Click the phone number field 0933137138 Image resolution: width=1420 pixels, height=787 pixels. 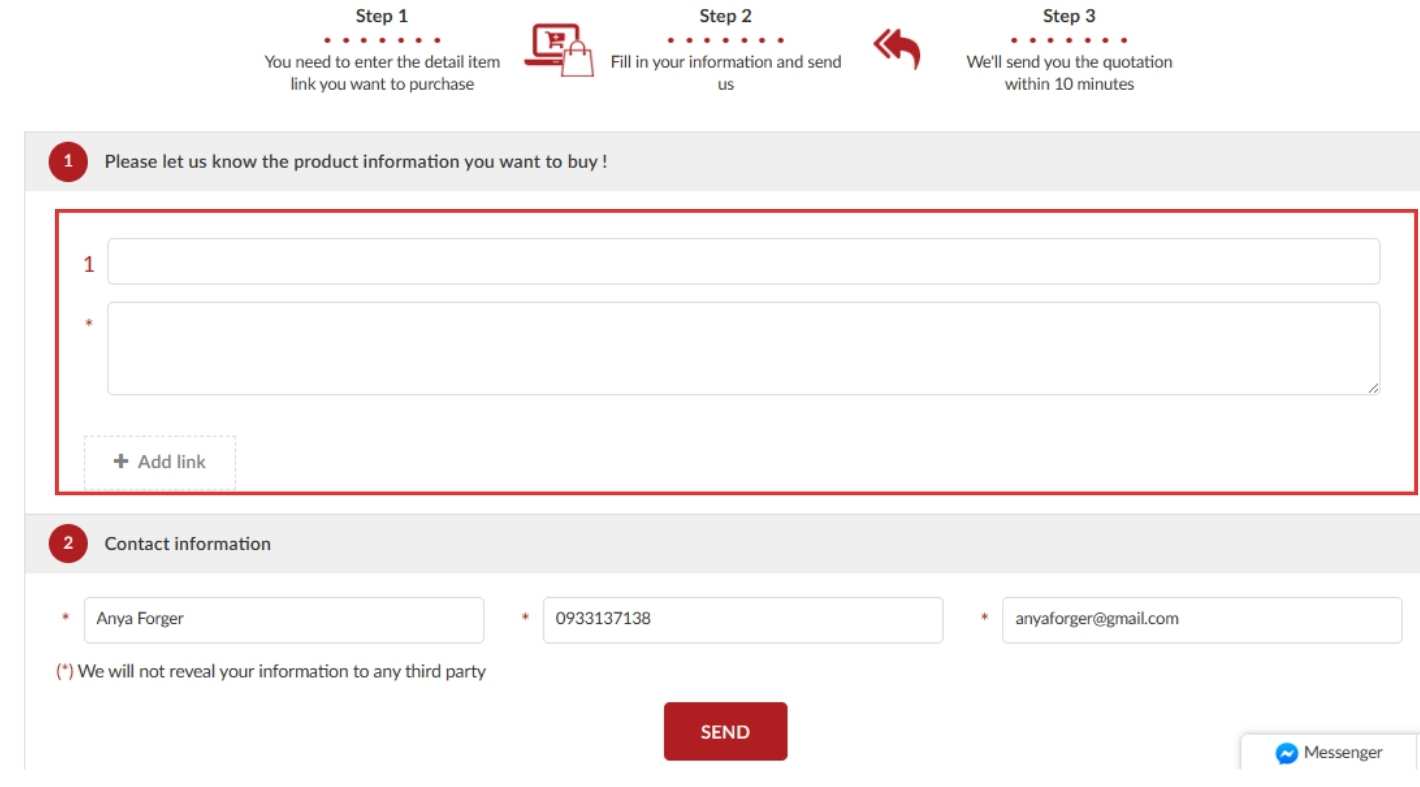(x=742, y=620)
